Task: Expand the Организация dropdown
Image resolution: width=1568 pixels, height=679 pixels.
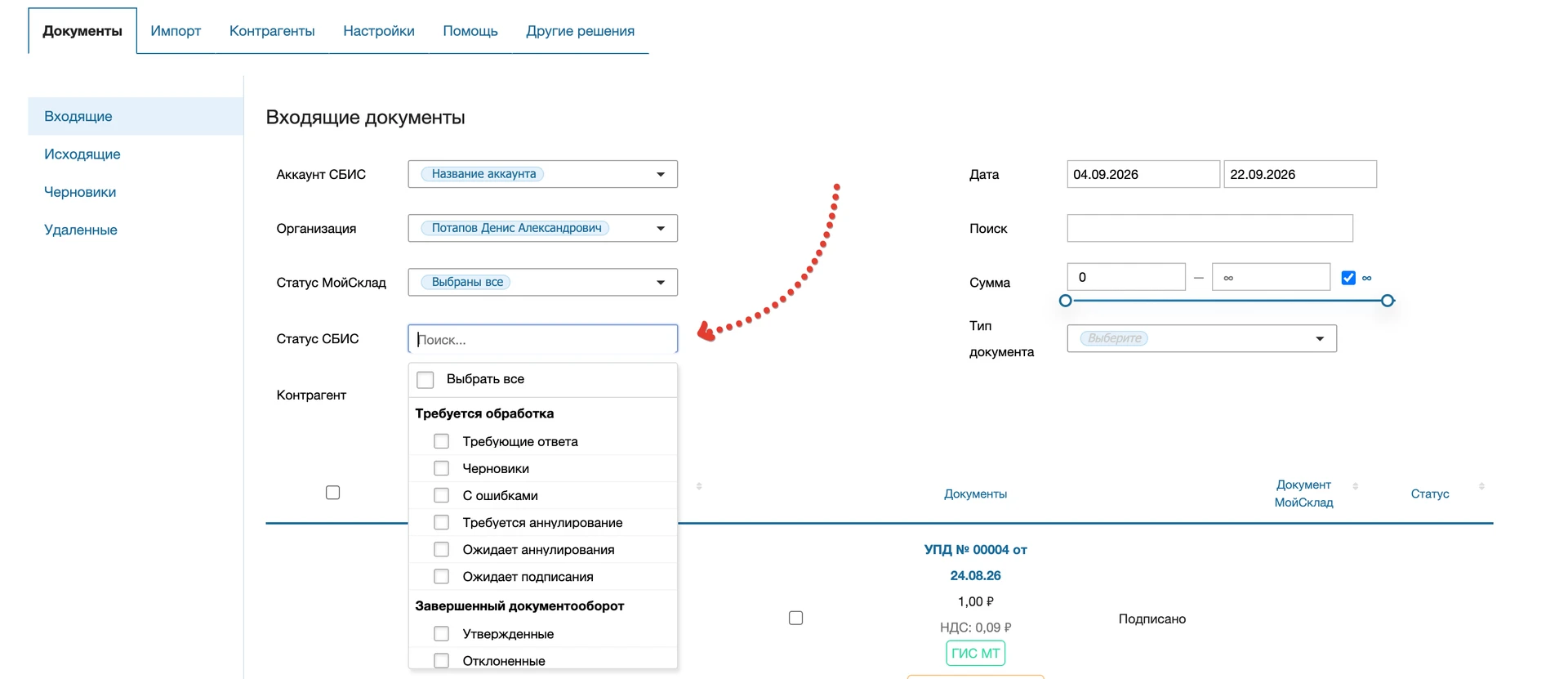Action: [543, 228]
